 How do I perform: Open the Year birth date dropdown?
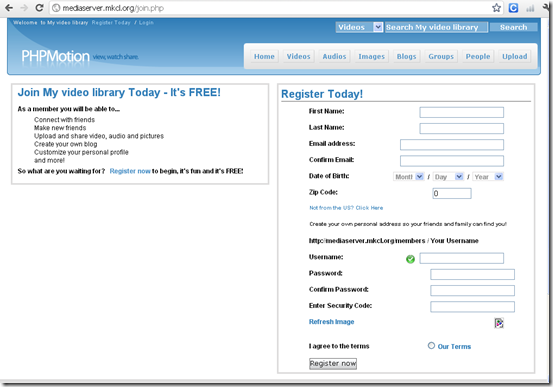(488, 177)
